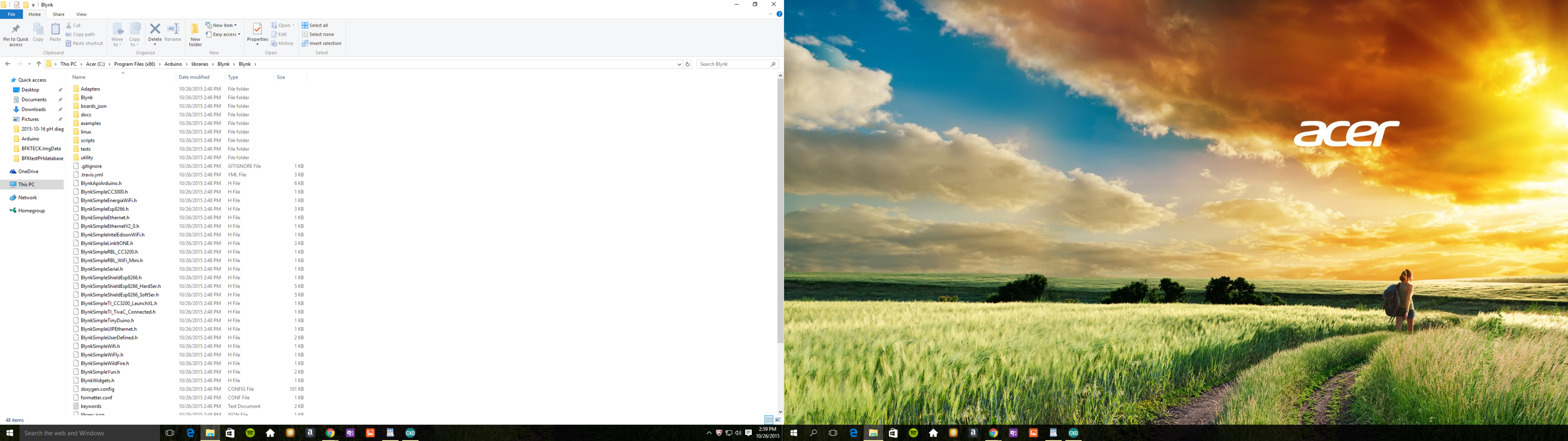The width and height of the screenshot is (1568, 441).
Task: Open address bar previous locations dropdown
Action: (x=679, y=64)
